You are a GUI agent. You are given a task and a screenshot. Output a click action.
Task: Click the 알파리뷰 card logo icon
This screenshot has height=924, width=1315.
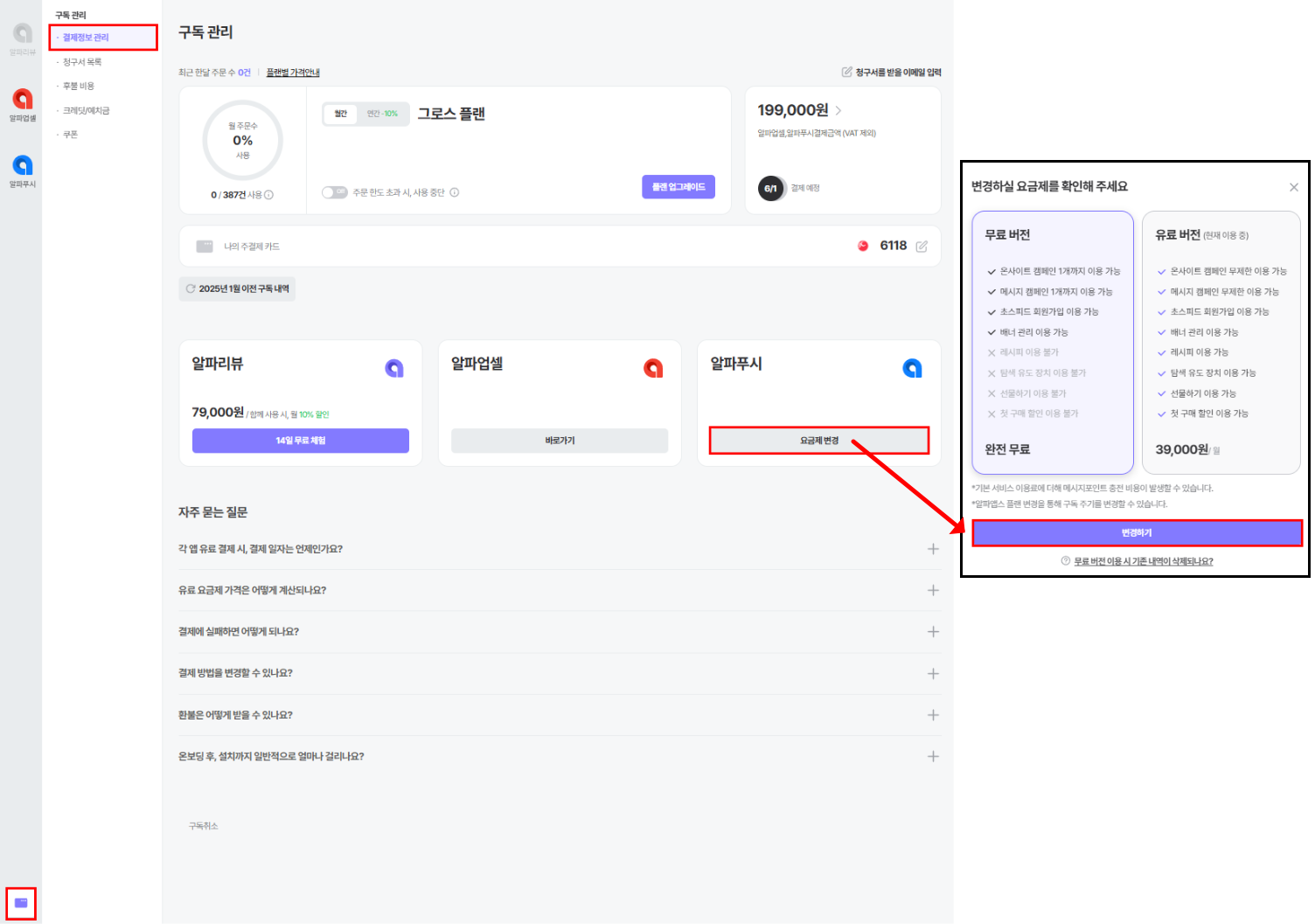[394, 369]
